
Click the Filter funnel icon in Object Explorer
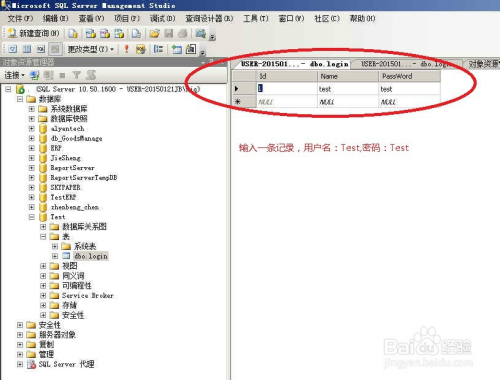click(x=77, y=75)
